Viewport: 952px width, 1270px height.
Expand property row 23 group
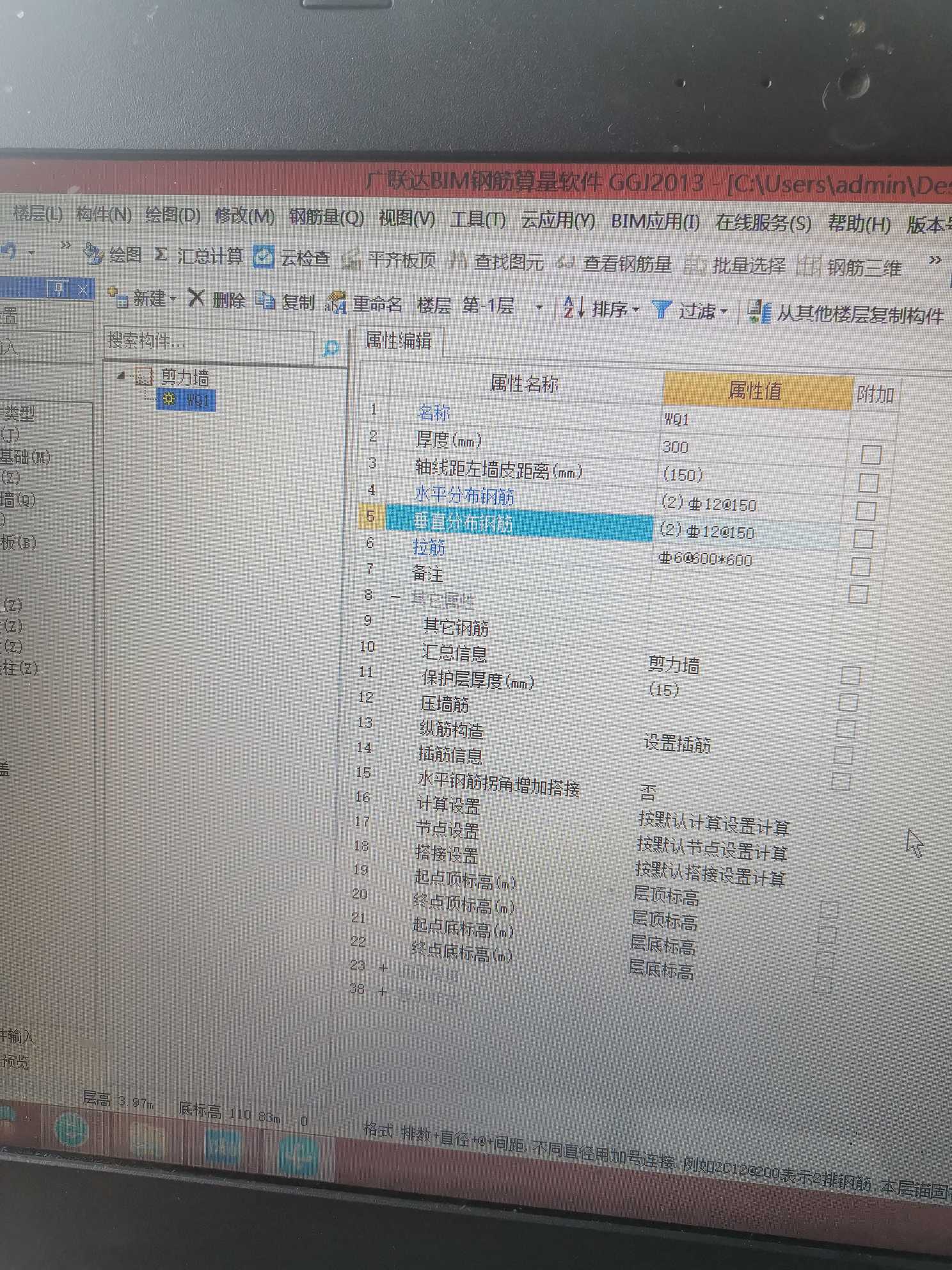click(x=383, y=968)
